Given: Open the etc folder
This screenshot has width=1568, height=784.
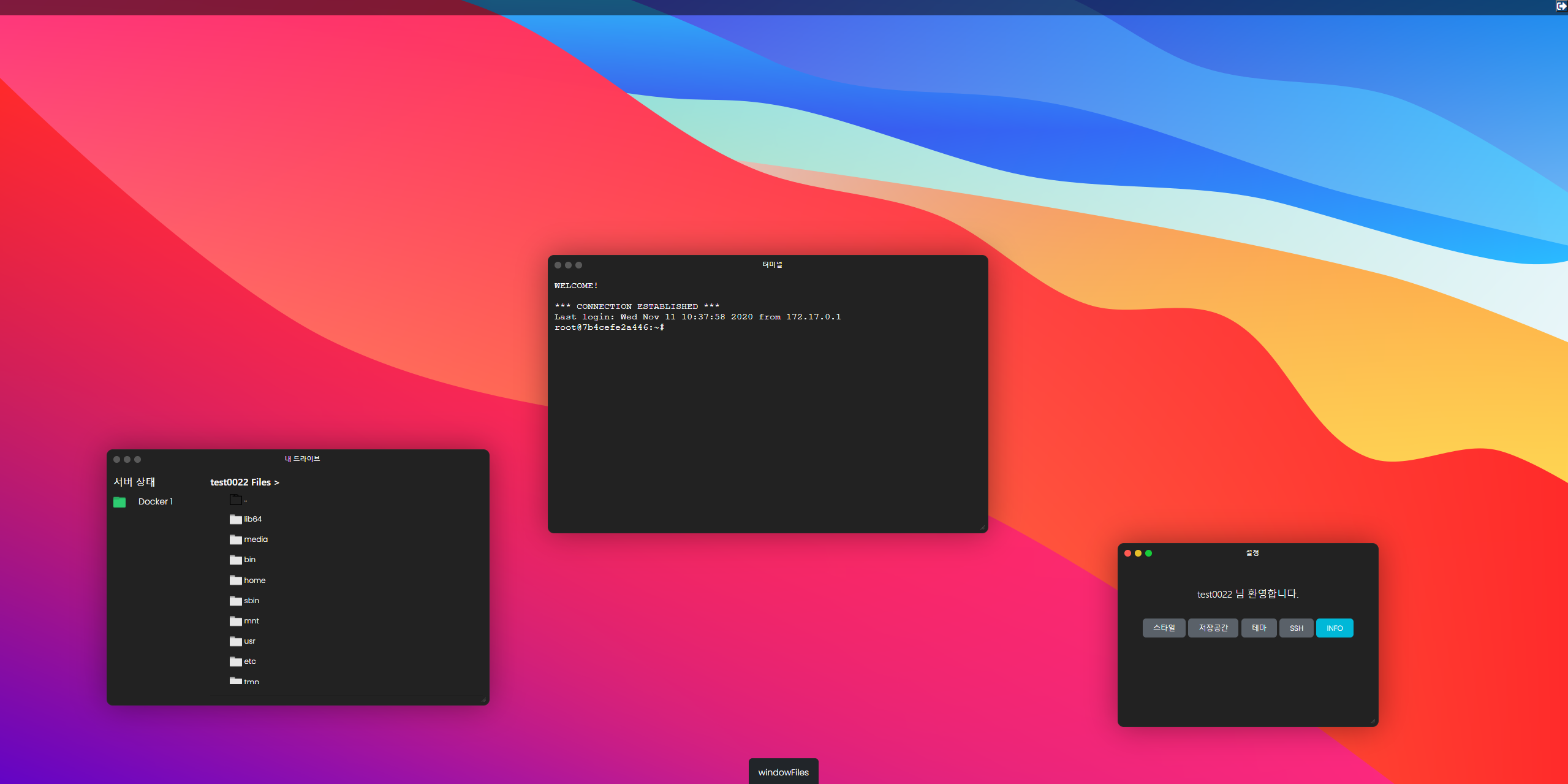Looking at the screenshot, I should click(243, 661).
